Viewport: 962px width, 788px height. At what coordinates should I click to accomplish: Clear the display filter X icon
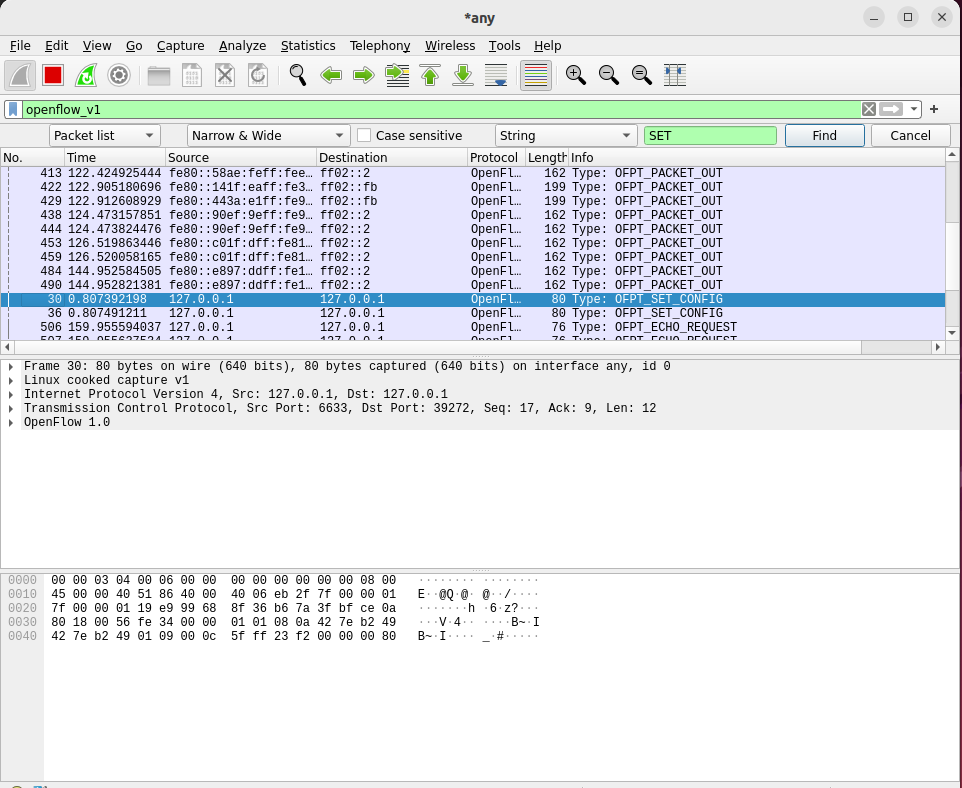[869, 109]
